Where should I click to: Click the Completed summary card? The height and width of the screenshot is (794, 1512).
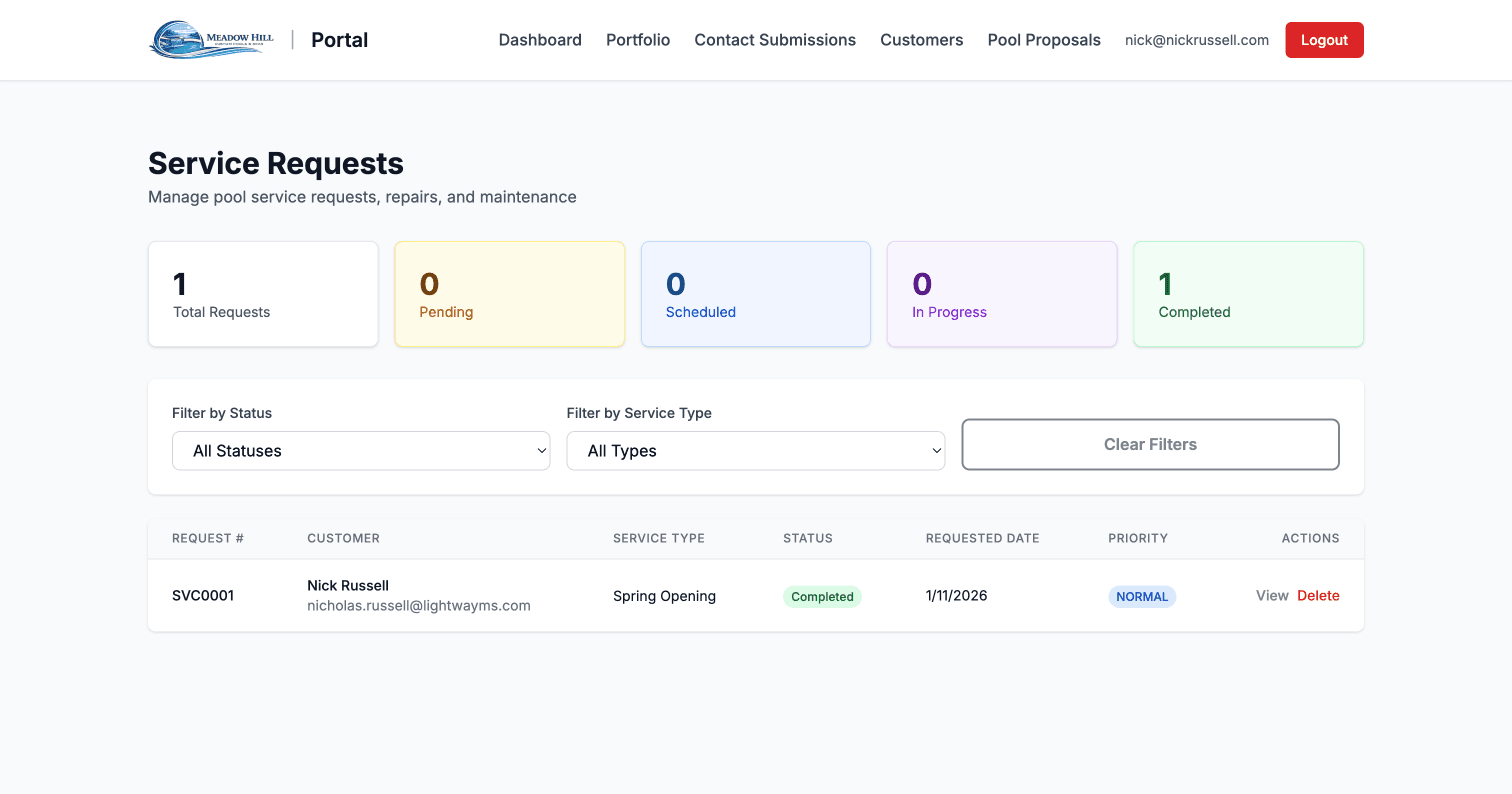click(x=1248, y=293)
